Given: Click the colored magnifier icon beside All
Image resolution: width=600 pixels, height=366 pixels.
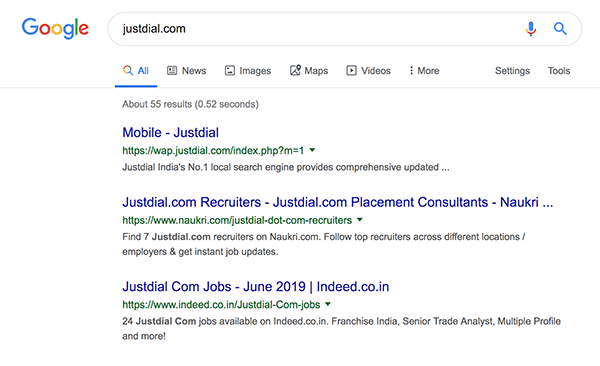Looking at the screenshot, I should pos(128,70).
